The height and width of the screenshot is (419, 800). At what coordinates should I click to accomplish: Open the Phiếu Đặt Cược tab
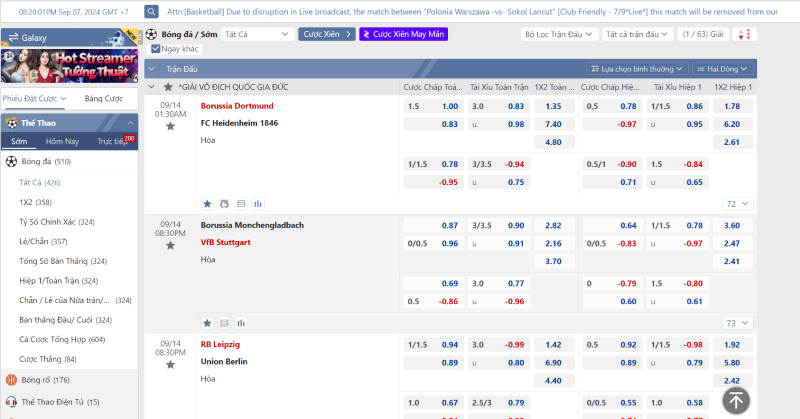tap(34, 98)
